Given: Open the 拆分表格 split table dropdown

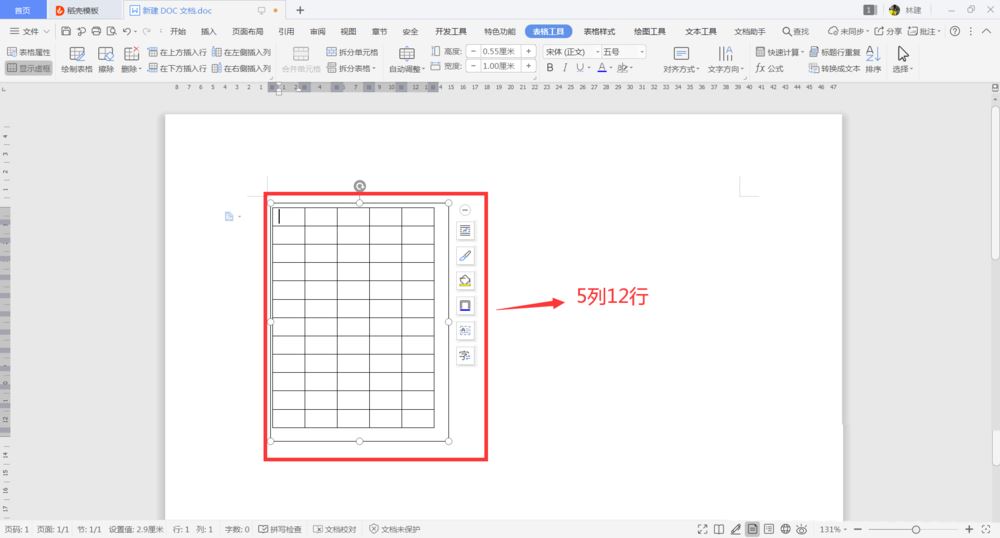Looking at the screenshot, I should click(x=351, y=68).
